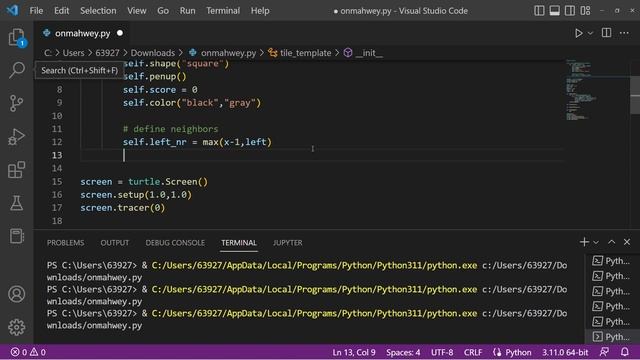Open the Run and Debug view
Viewport: 640px width, 360px height.
tap(16, 137)
